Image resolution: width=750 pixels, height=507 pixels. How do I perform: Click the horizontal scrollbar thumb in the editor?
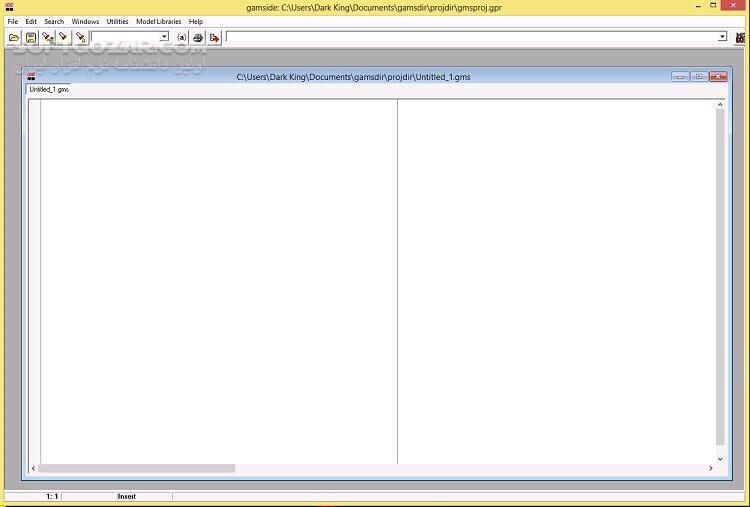click(136, 468)
